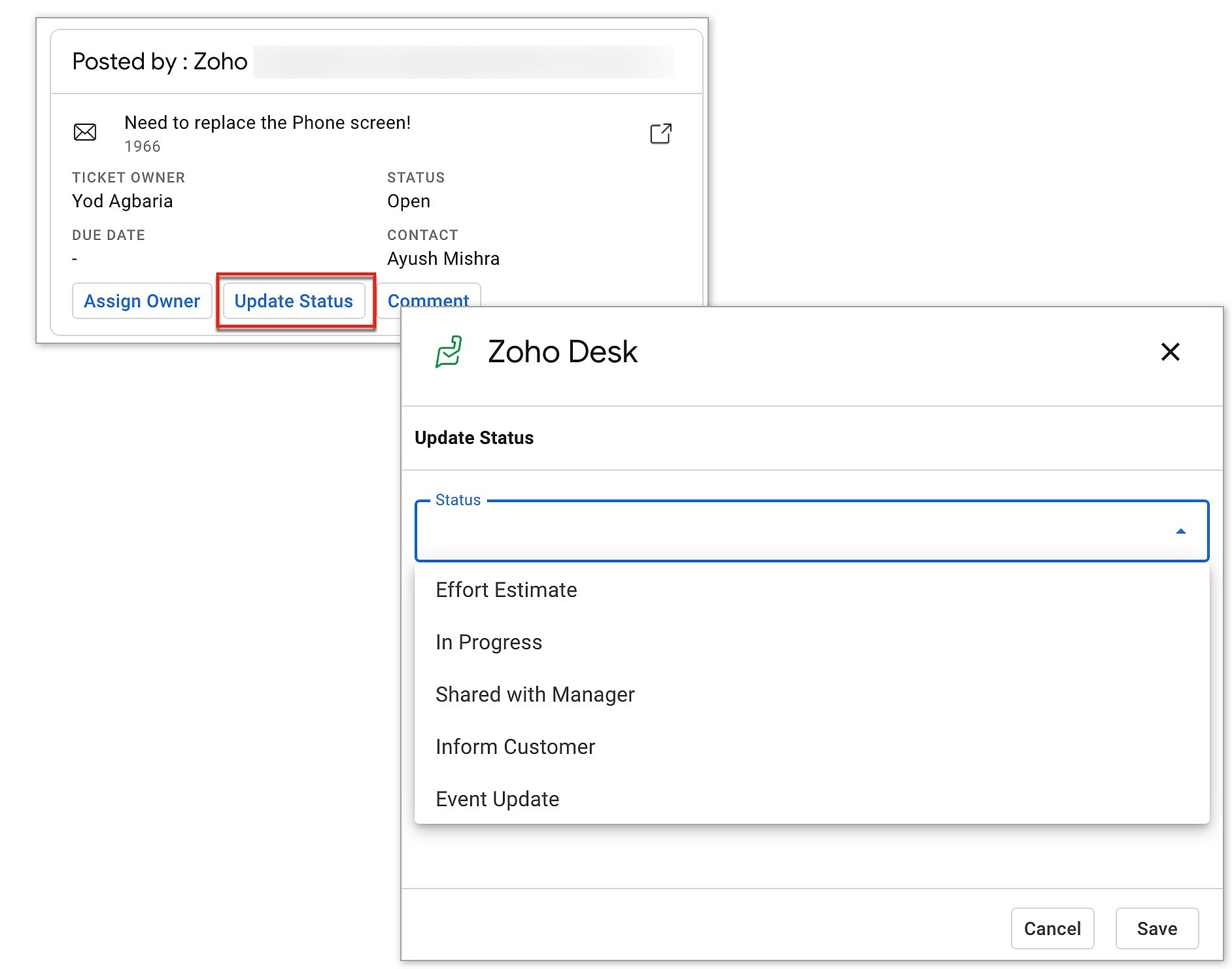This screenshot has width=1232, height=969.
Task: Select Effort Estimate status option
Action: (x=506, y=590)
